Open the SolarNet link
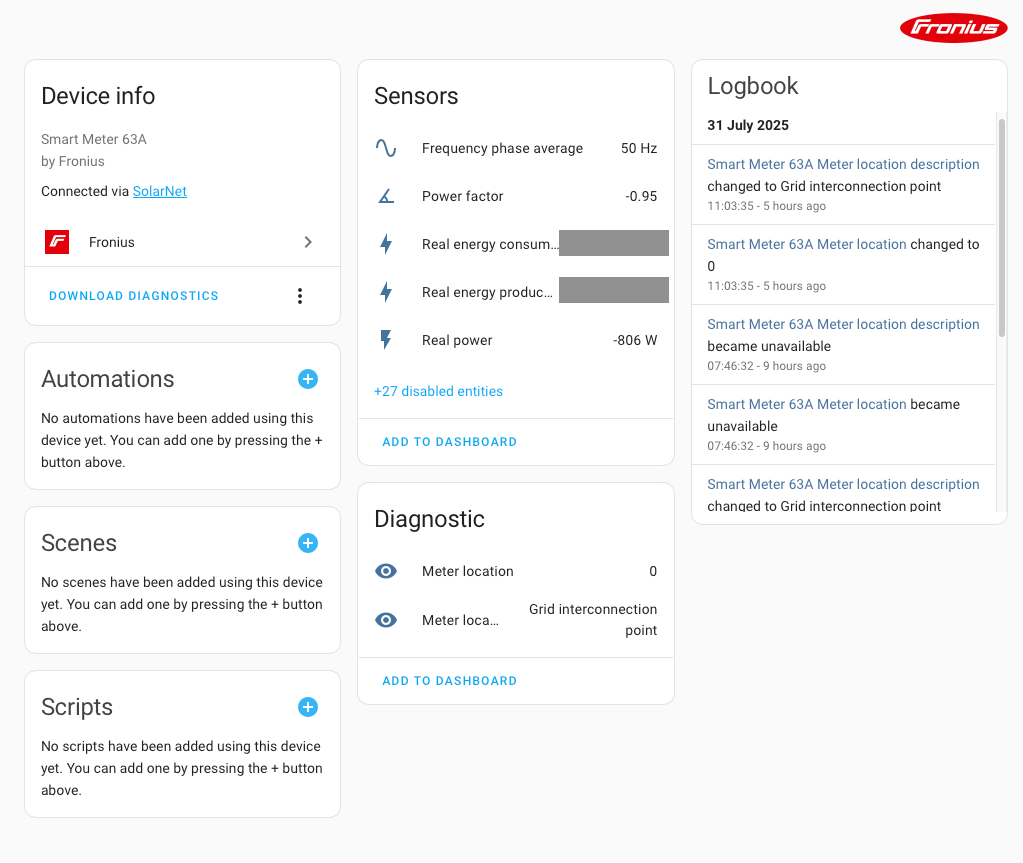Image resolution: width=1023 pixels, height=863 pixels. coord(160,191)
